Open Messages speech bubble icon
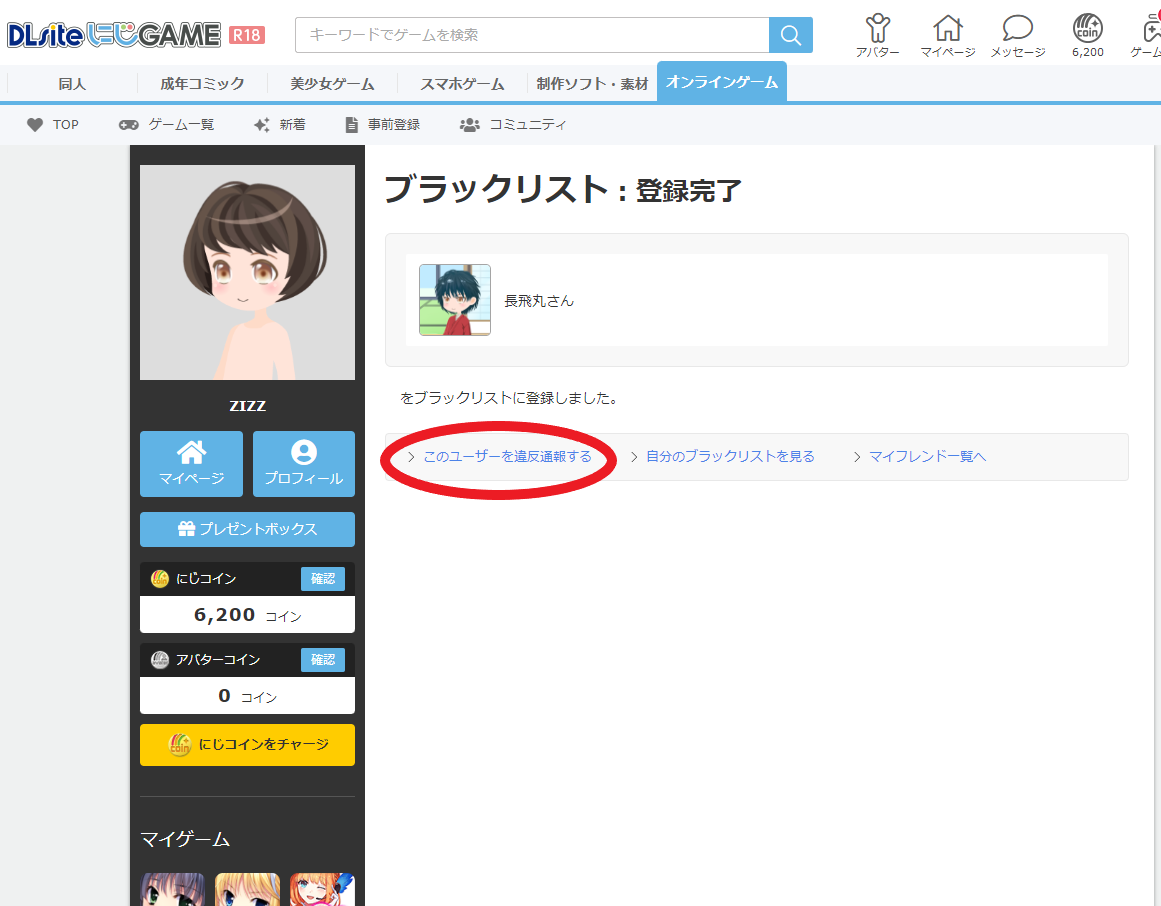 pos(1017,35)
